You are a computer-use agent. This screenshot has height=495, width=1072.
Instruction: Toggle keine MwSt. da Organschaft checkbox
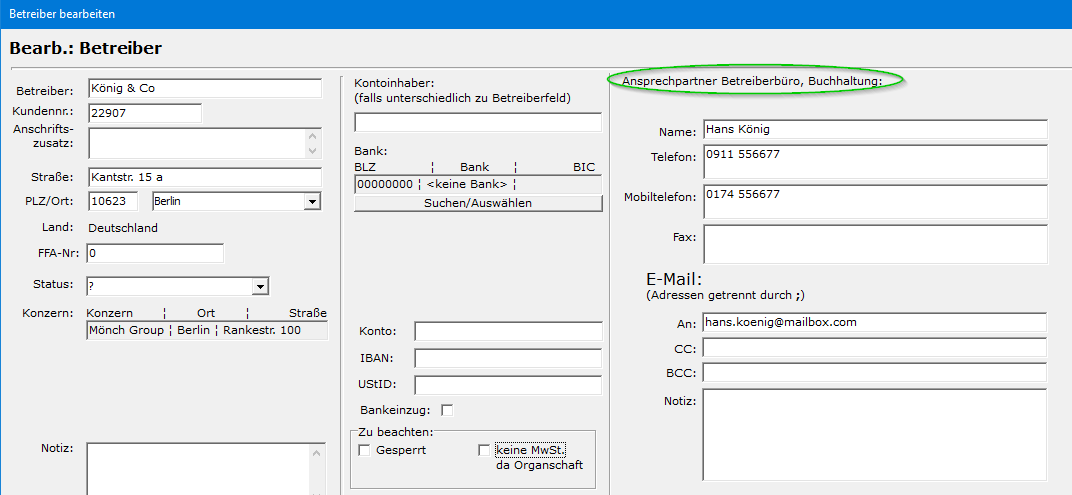click(485, 451)
